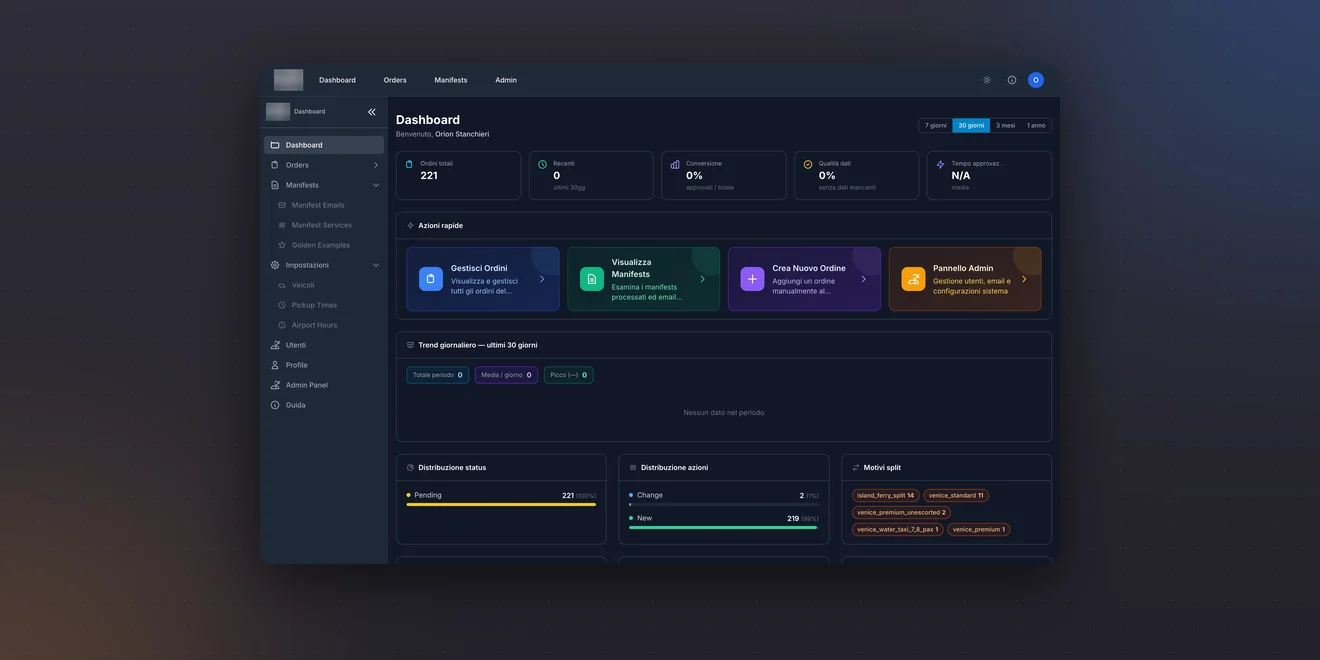Click the green New action progress bar
The width and height of the screenshot is (1320, 660).
point(724,527)
